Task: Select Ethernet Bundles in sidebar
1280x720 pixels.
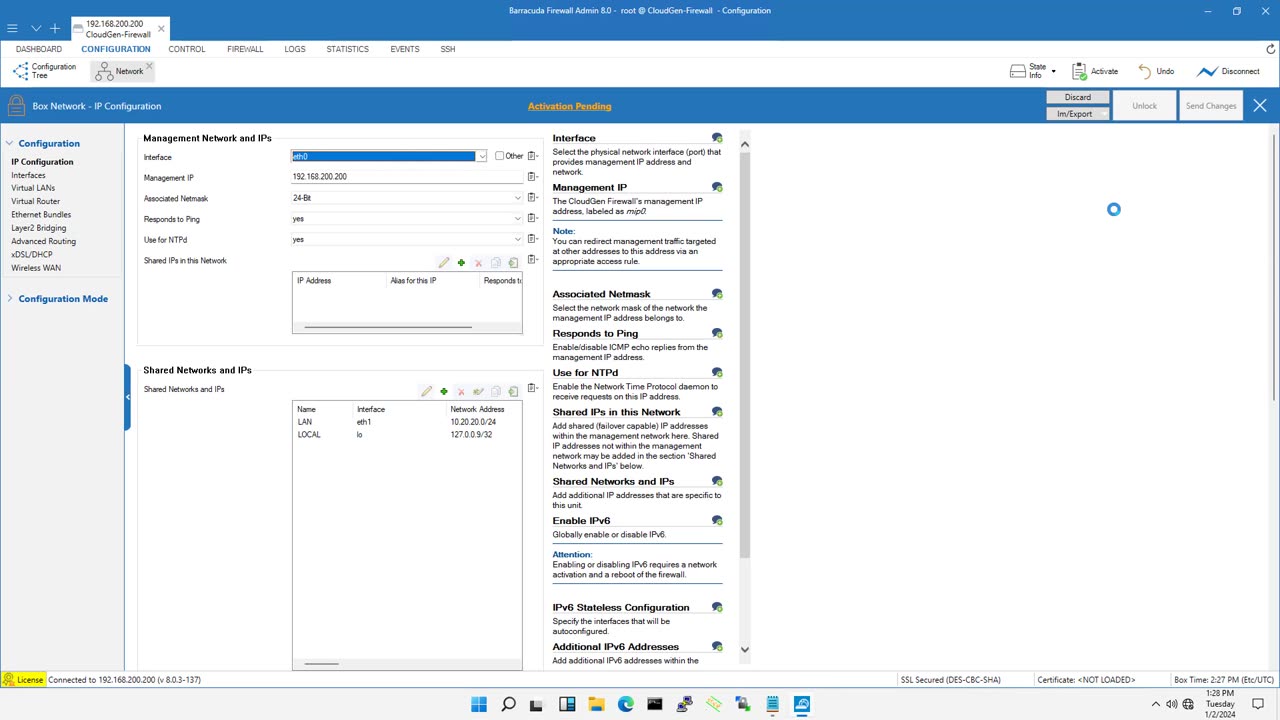Action: (x=41, y=215)
